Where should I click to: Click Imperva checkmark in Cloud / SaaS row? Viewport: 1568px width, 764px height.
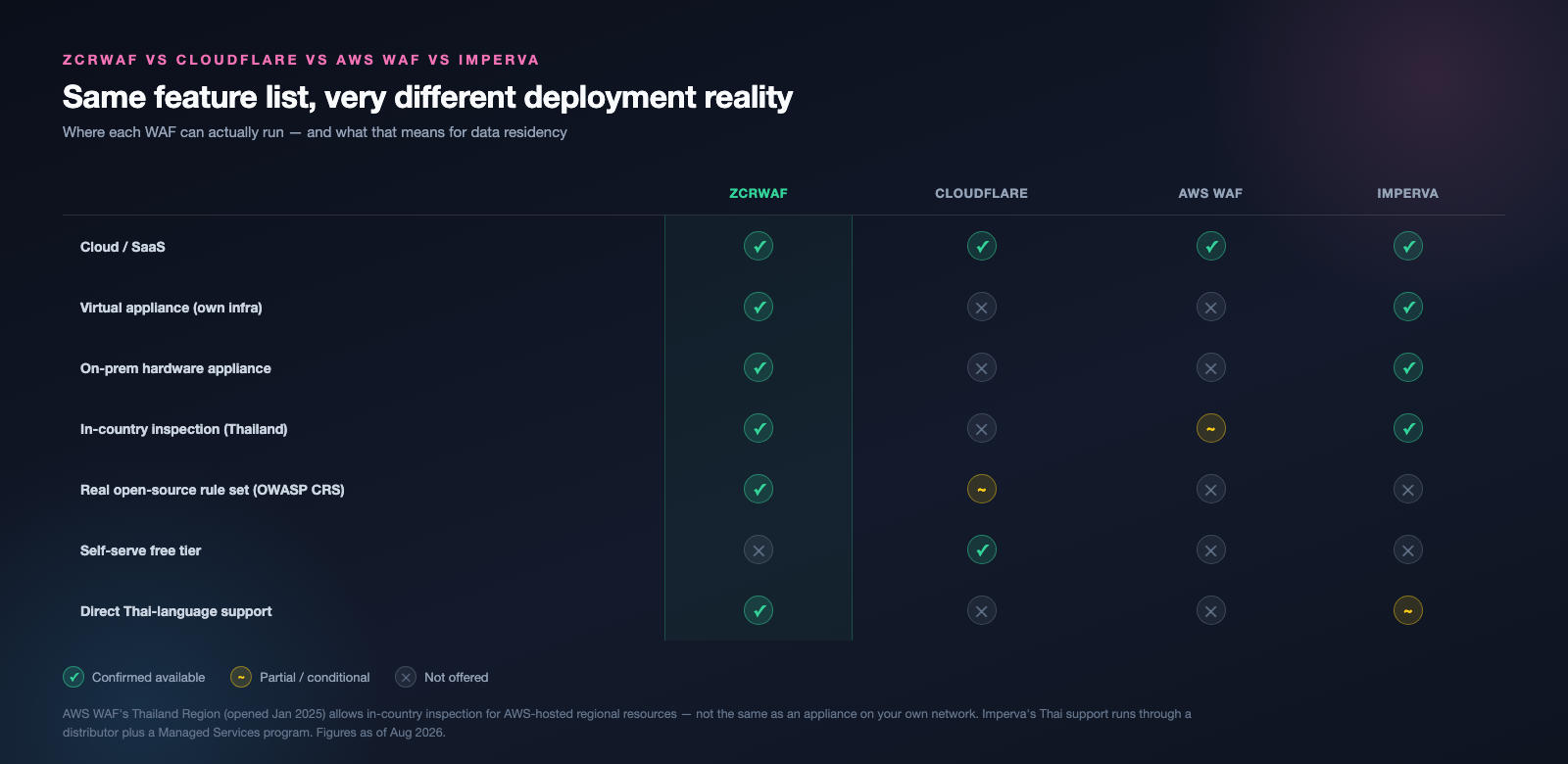point(1408,246)
